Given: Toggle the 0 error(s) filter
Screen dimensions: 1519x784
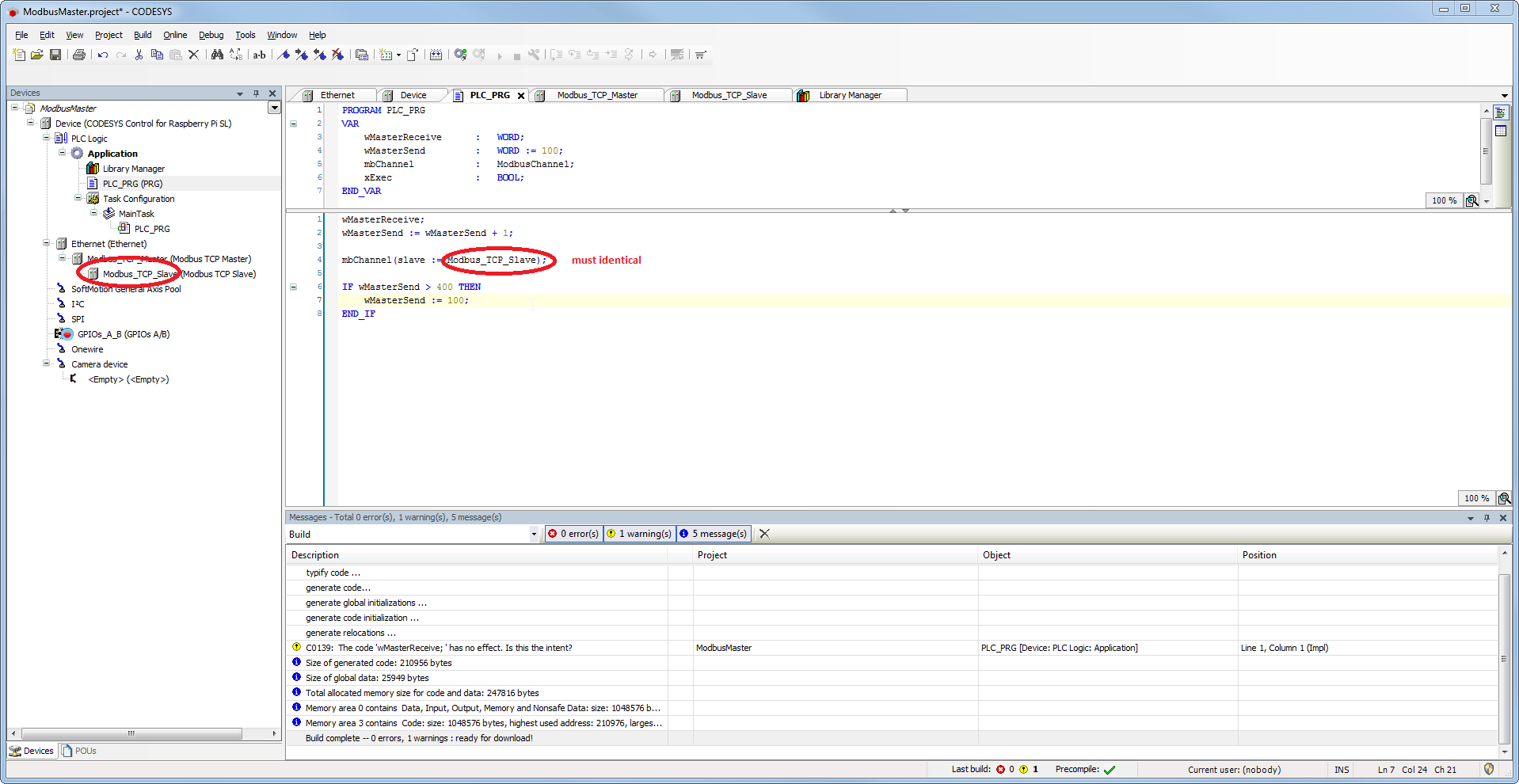Looking at the screenshot, I should pos(573,534).
